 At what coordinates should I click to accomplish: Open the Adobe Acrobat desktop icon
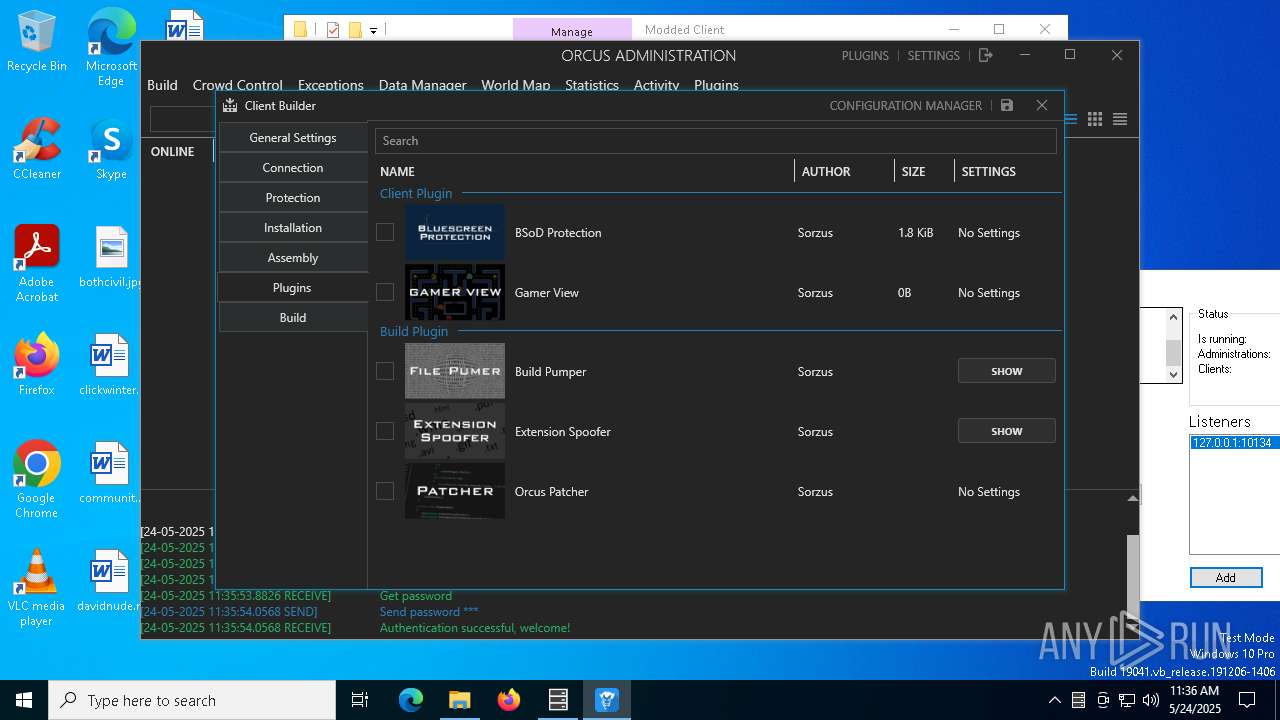37,263
